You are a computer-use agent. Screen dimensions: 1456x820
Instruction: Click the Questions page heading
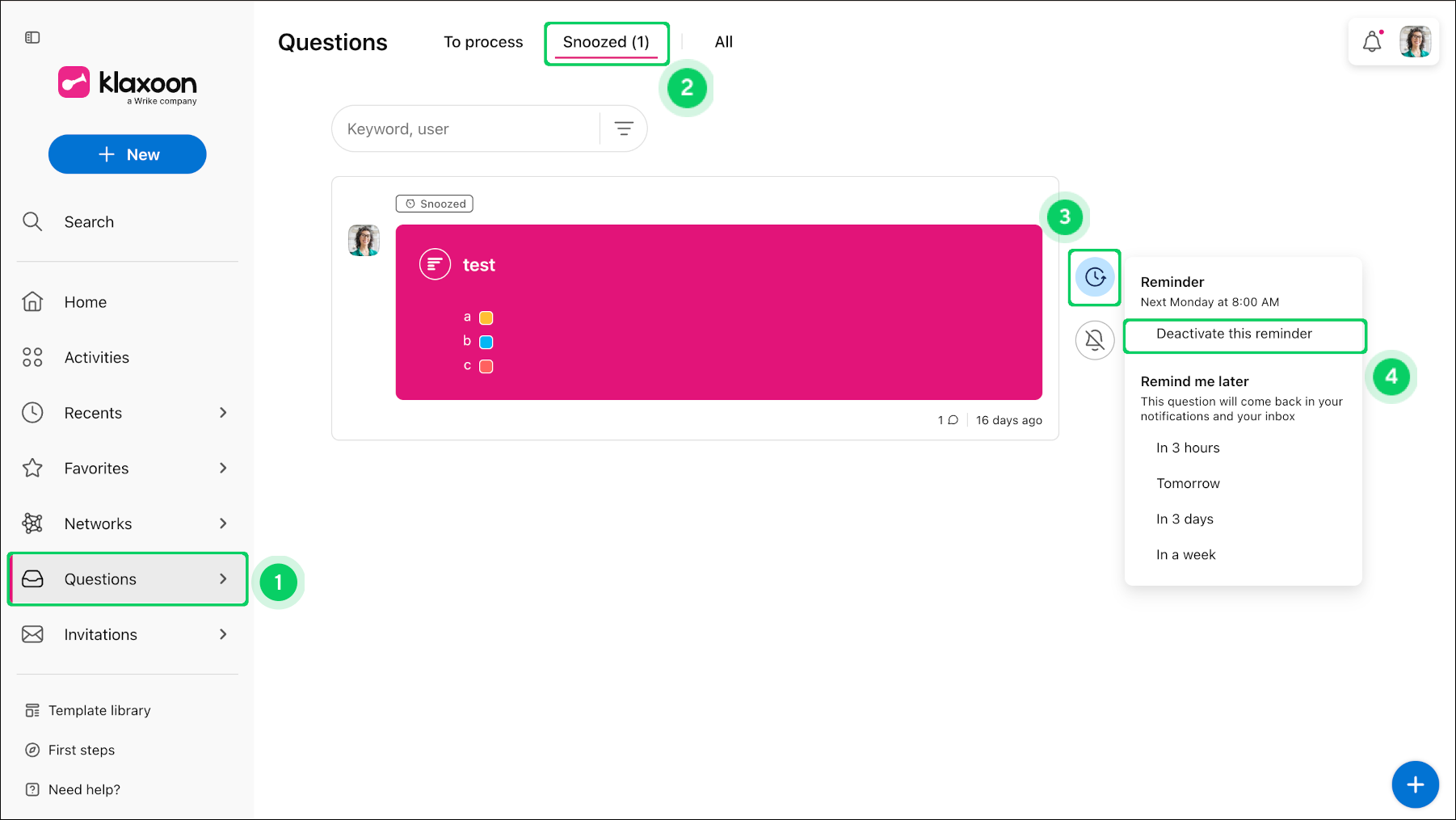click(x=333, y=43)
